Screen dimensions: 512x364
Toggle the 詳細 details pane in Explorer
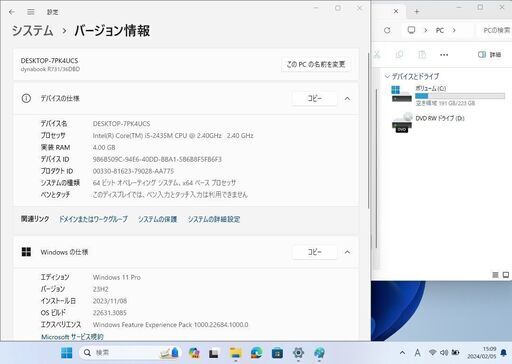pyautogui.click(x=489, y=54)
